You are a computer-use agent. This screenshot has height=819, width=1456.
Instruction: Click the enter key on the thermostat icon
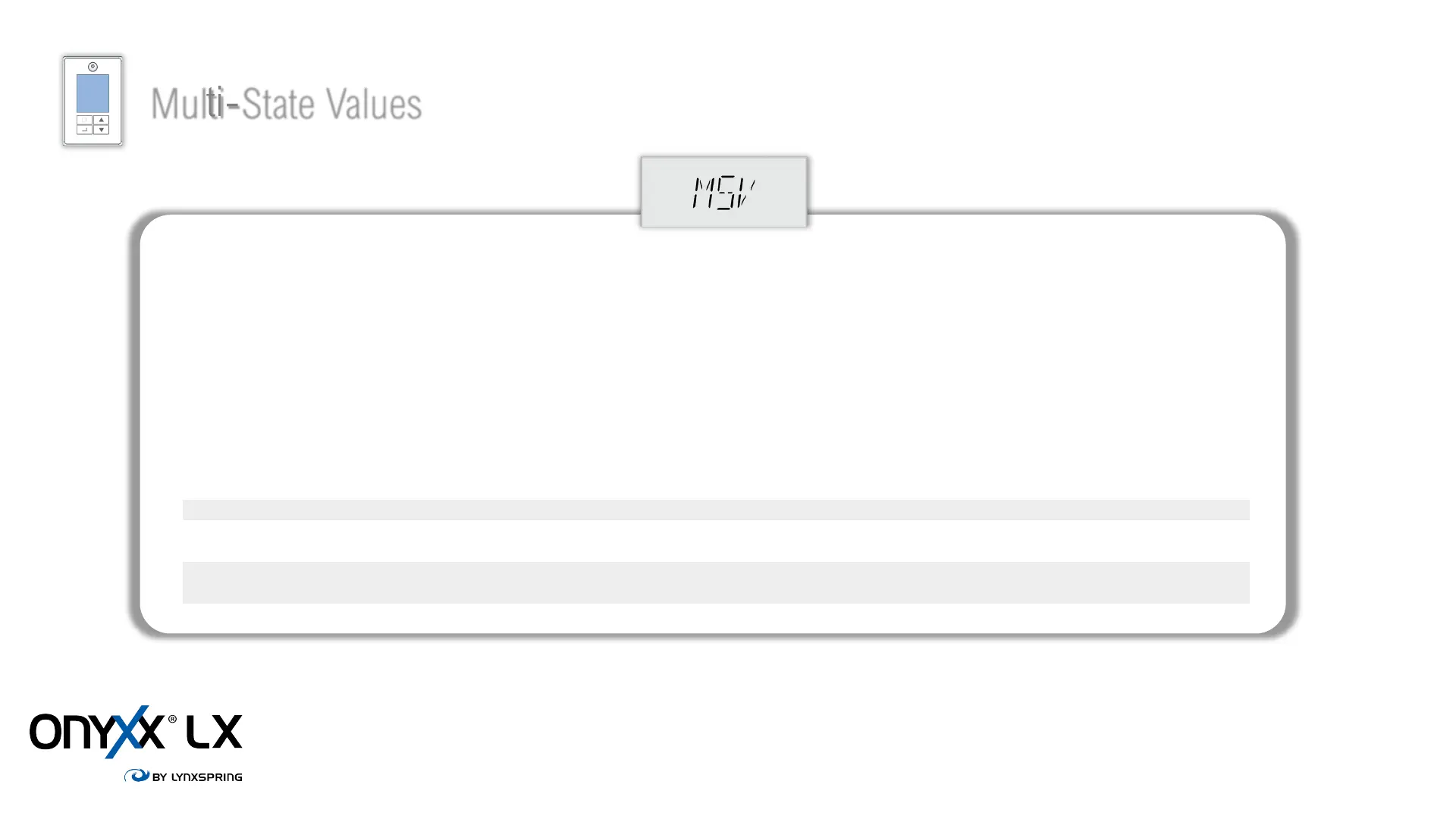pyautogui.click(x=85, y=130)
